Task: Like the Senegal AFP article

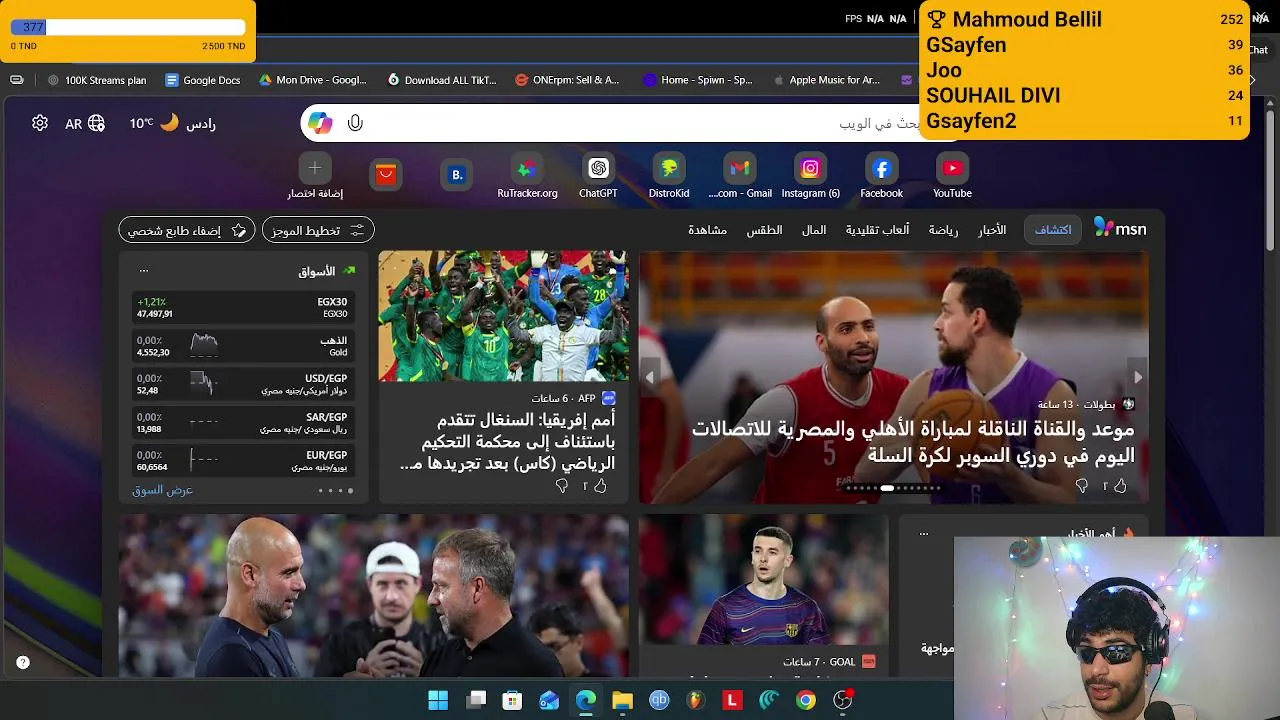Action: click(x=600, y=486)
